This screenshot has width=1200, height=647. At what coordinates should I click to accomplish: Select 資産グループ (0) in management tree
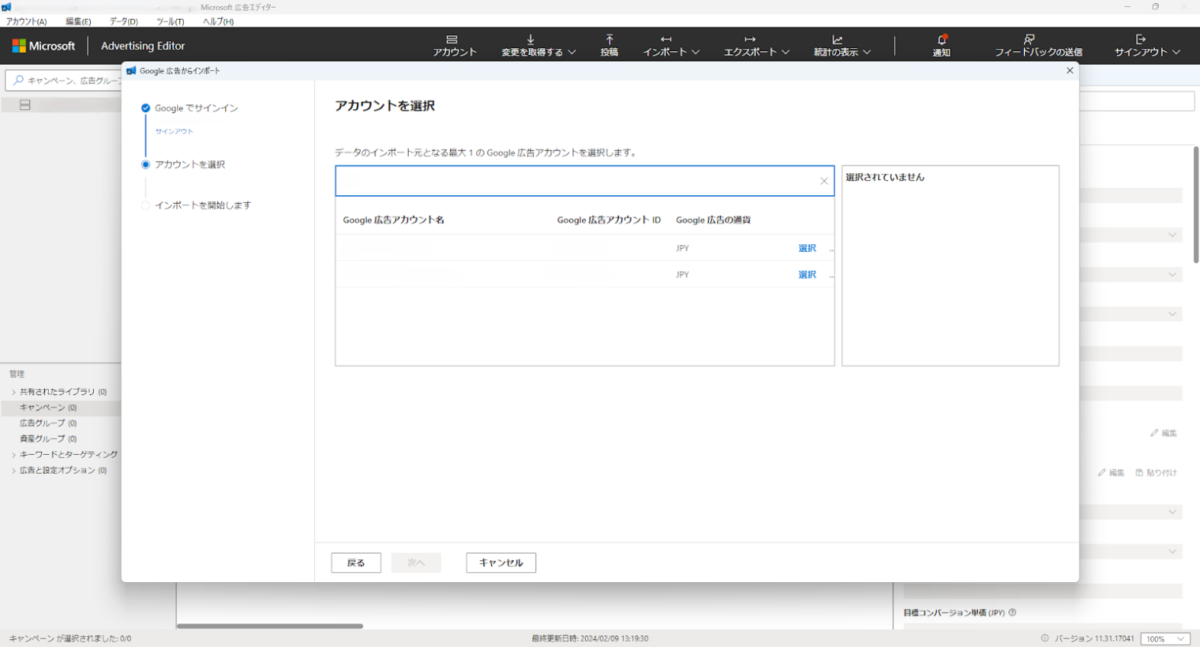[x=48, y=439]
